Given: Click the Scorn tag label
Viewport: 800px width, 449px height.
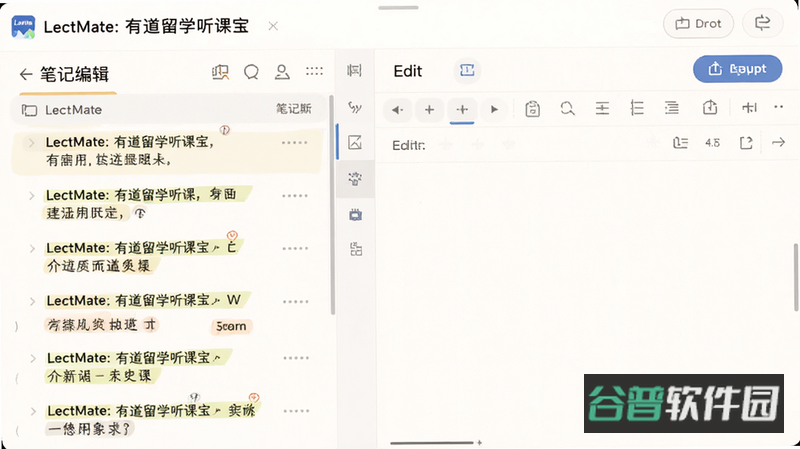Looking at the screenshot, I should [x=231, y=326].
